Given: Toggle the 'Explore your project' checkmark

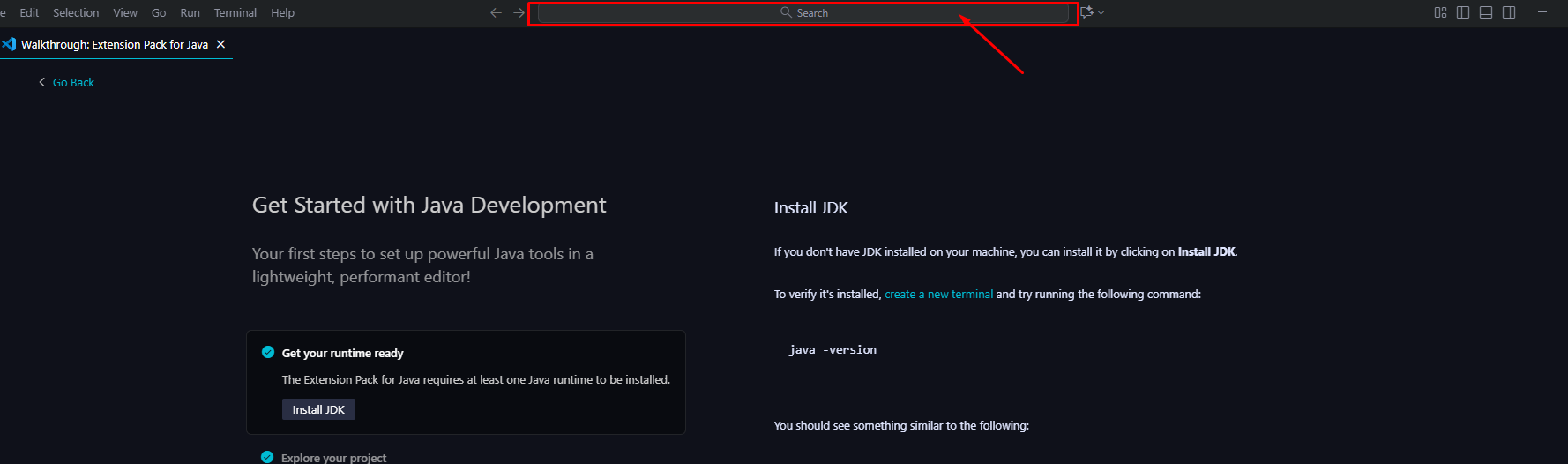Looking at the screenshot, I should point(267,457).
